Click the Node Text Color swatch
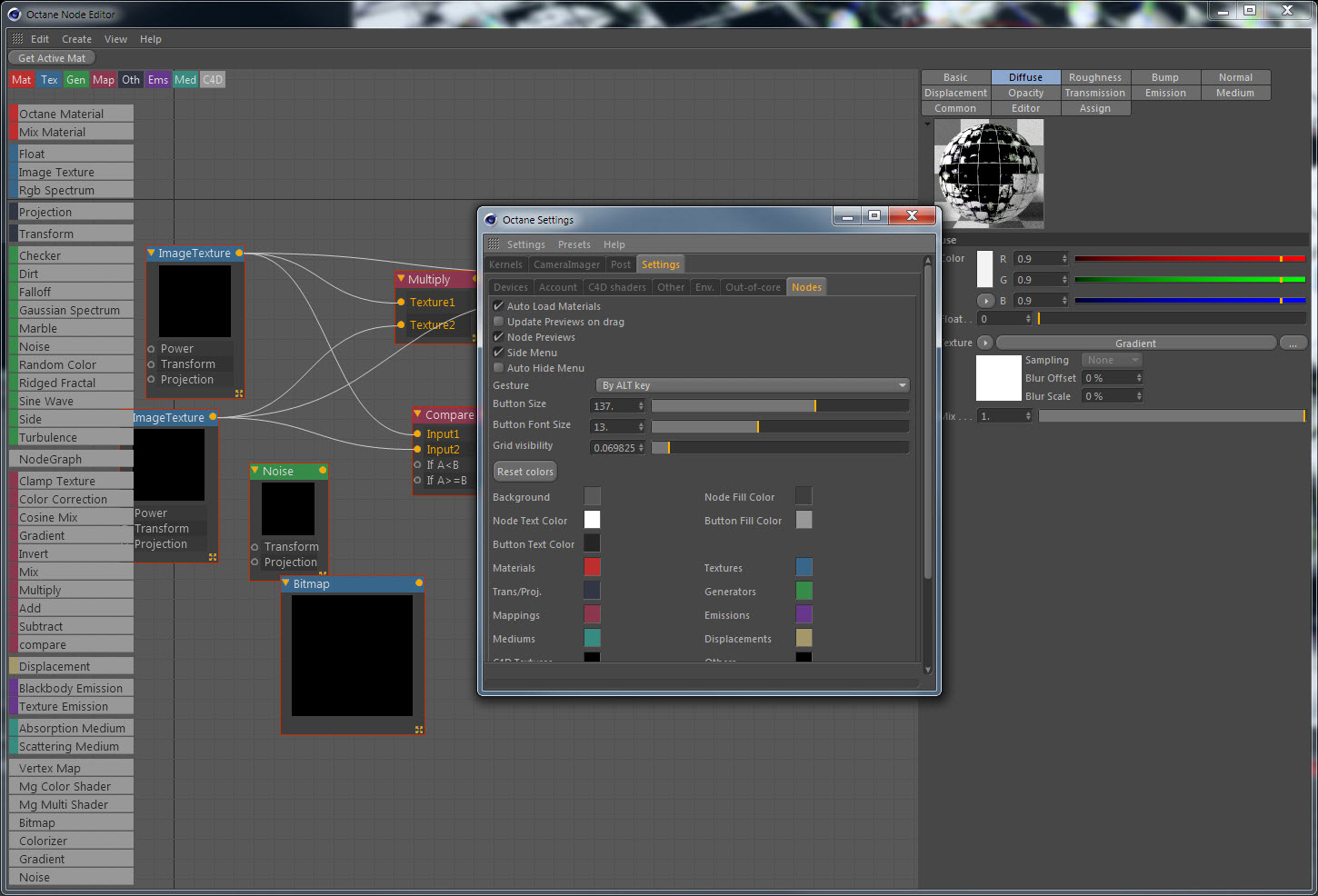 pos(592,520)
